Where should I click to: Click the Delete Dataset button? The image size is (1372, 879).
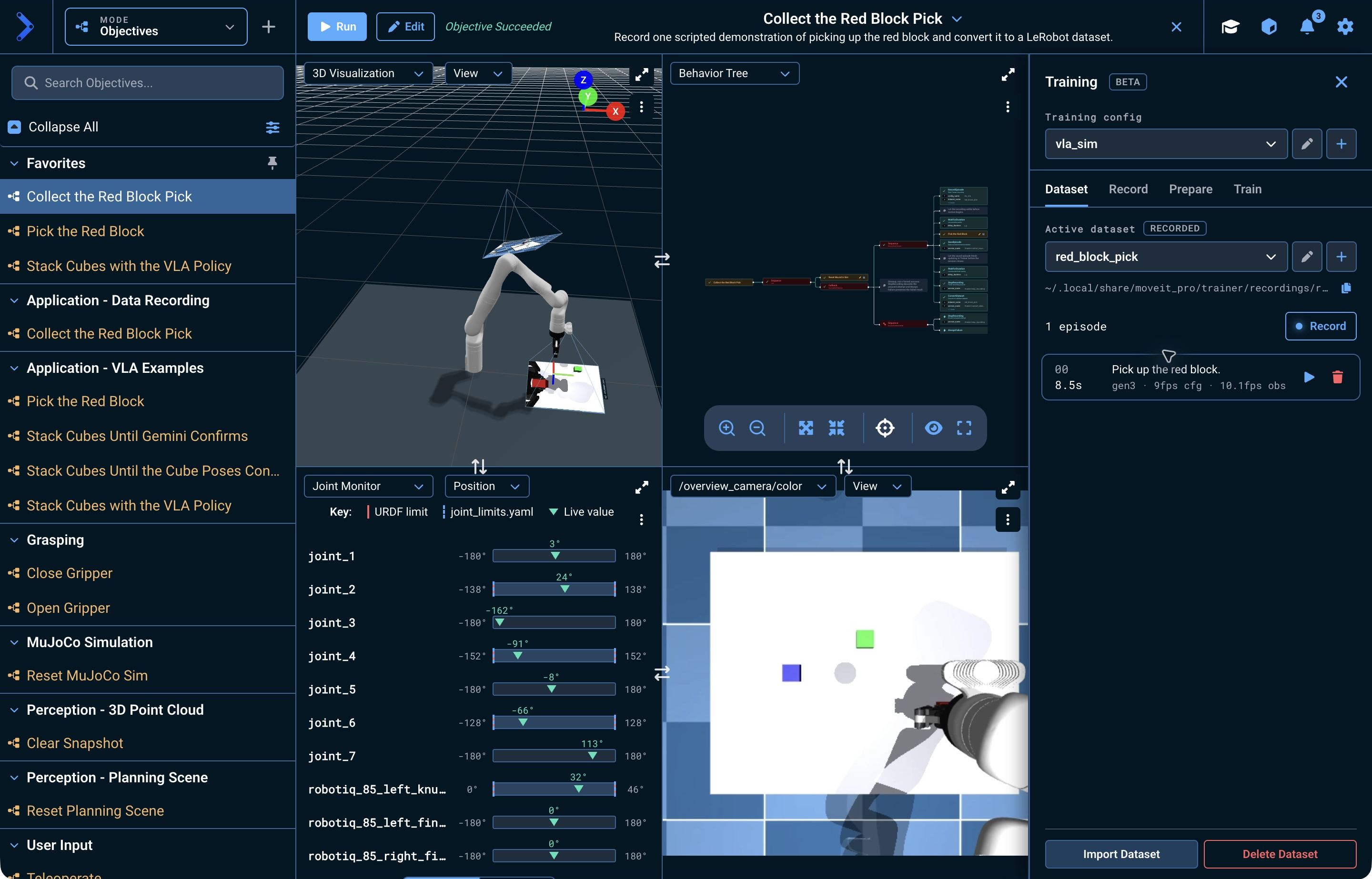pos(1280,854)
